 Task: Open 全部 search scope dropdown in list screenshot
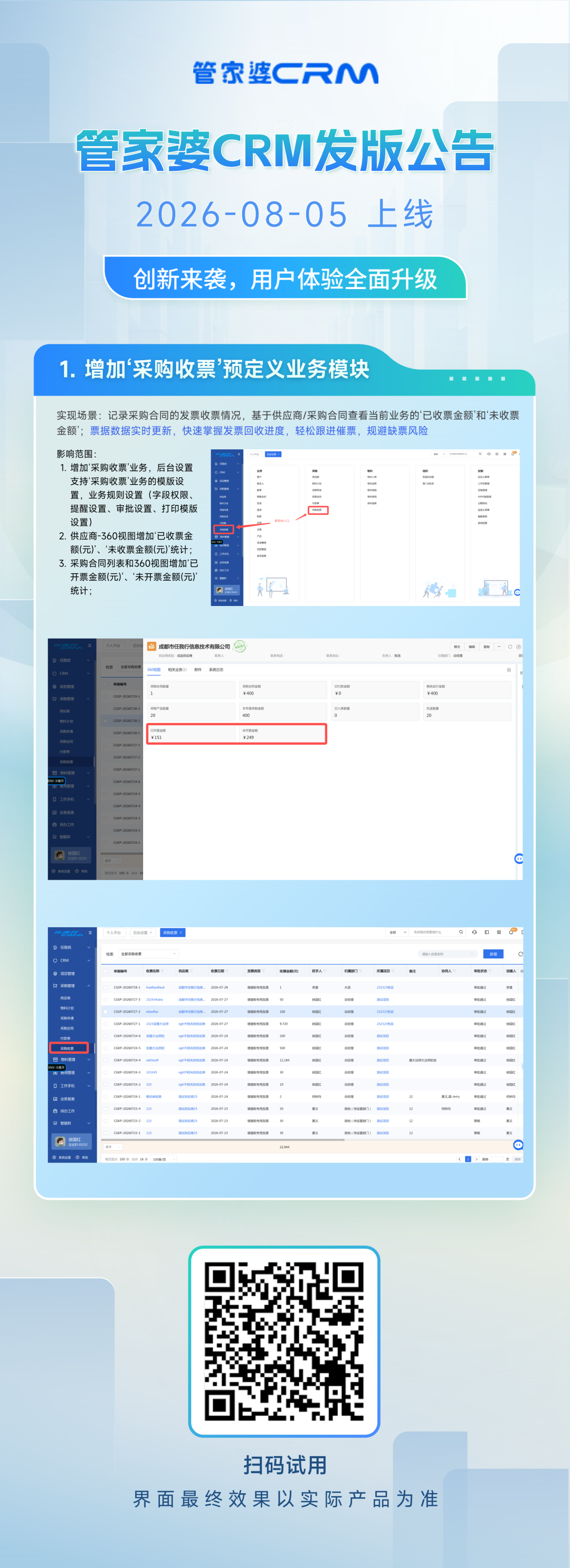click(396, 932)
